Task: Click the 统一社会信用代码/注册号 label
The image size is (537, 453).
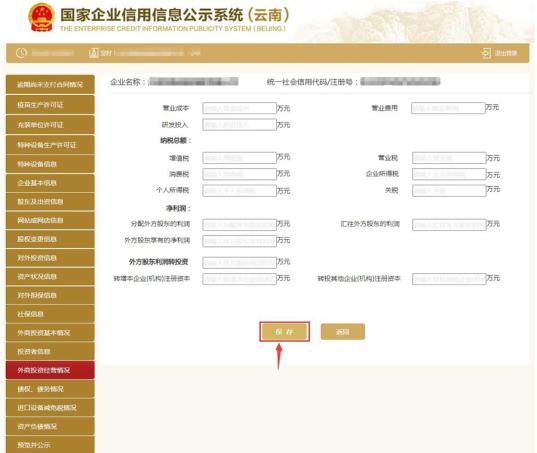Action: [312, 82]
